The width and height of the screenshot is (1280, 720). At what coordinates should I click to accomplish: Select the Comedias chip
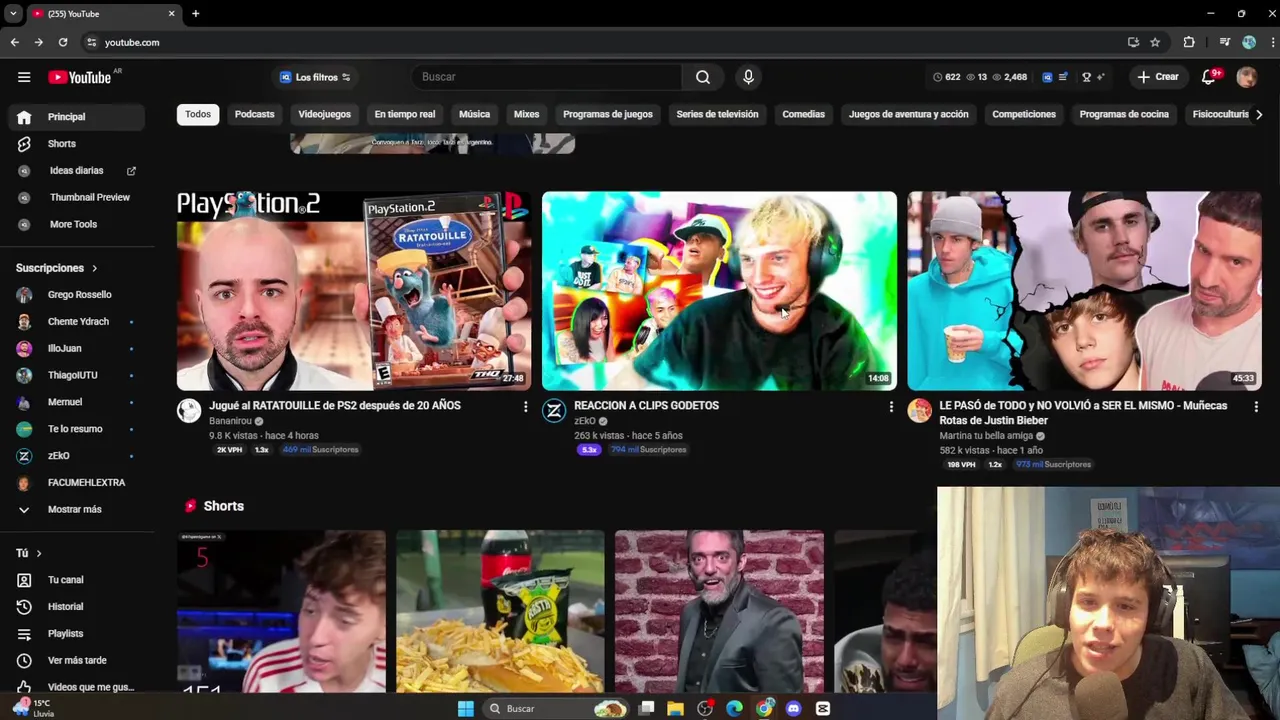point(804,114)
